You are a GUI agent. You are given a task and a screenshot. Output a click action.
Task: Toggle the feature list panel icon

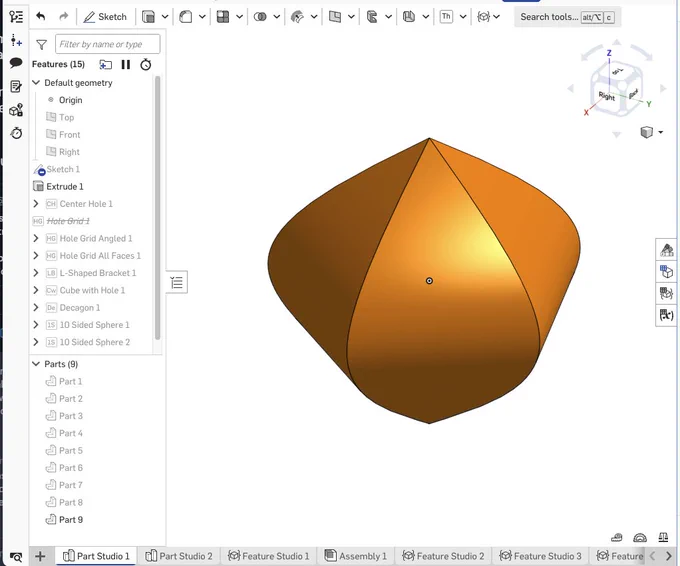[16, 17]
